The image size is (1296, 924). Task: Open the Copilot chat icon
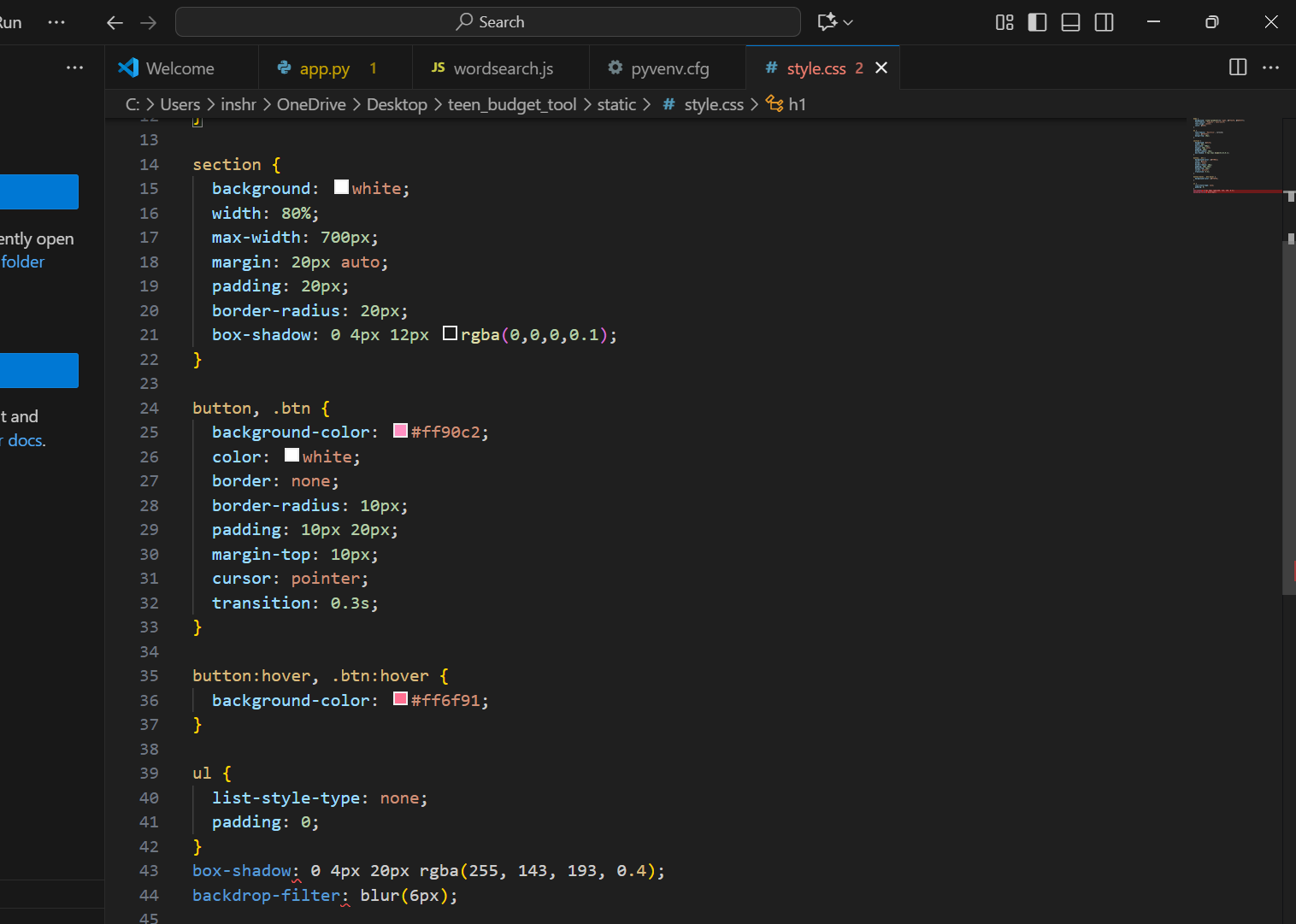point(827,22)
